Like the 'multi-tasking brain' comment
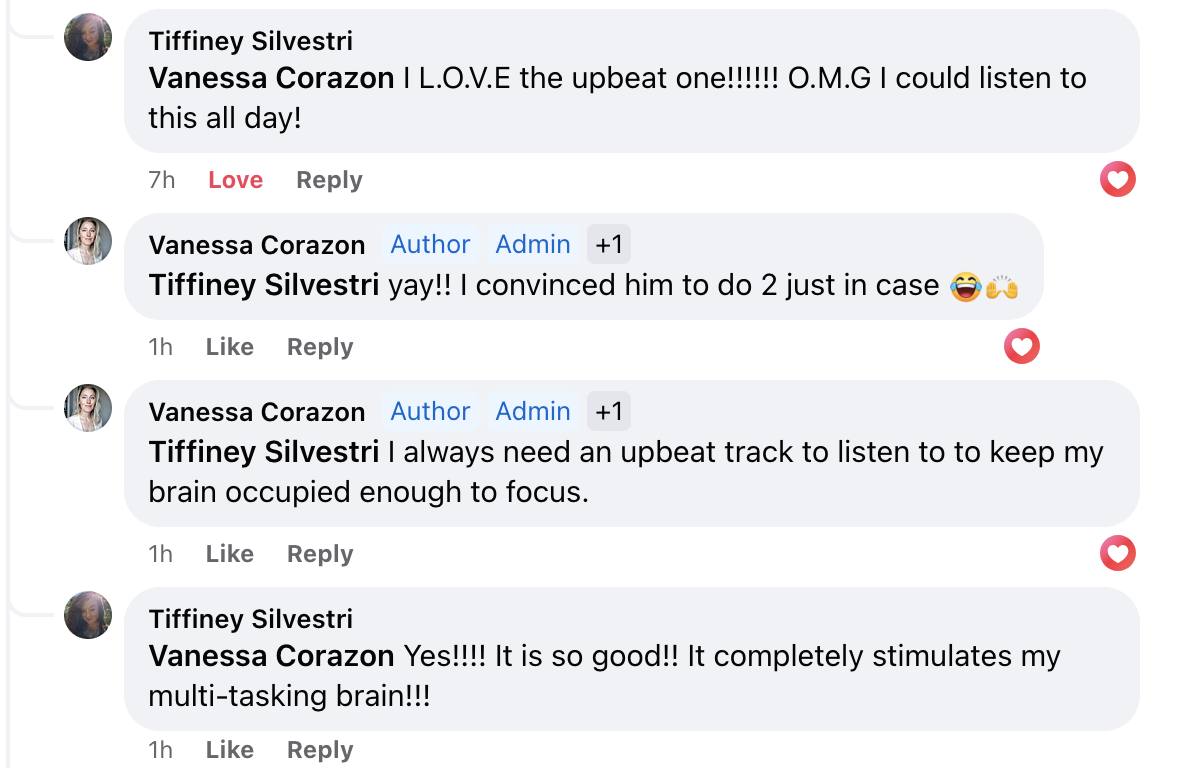 pos(229,750)
